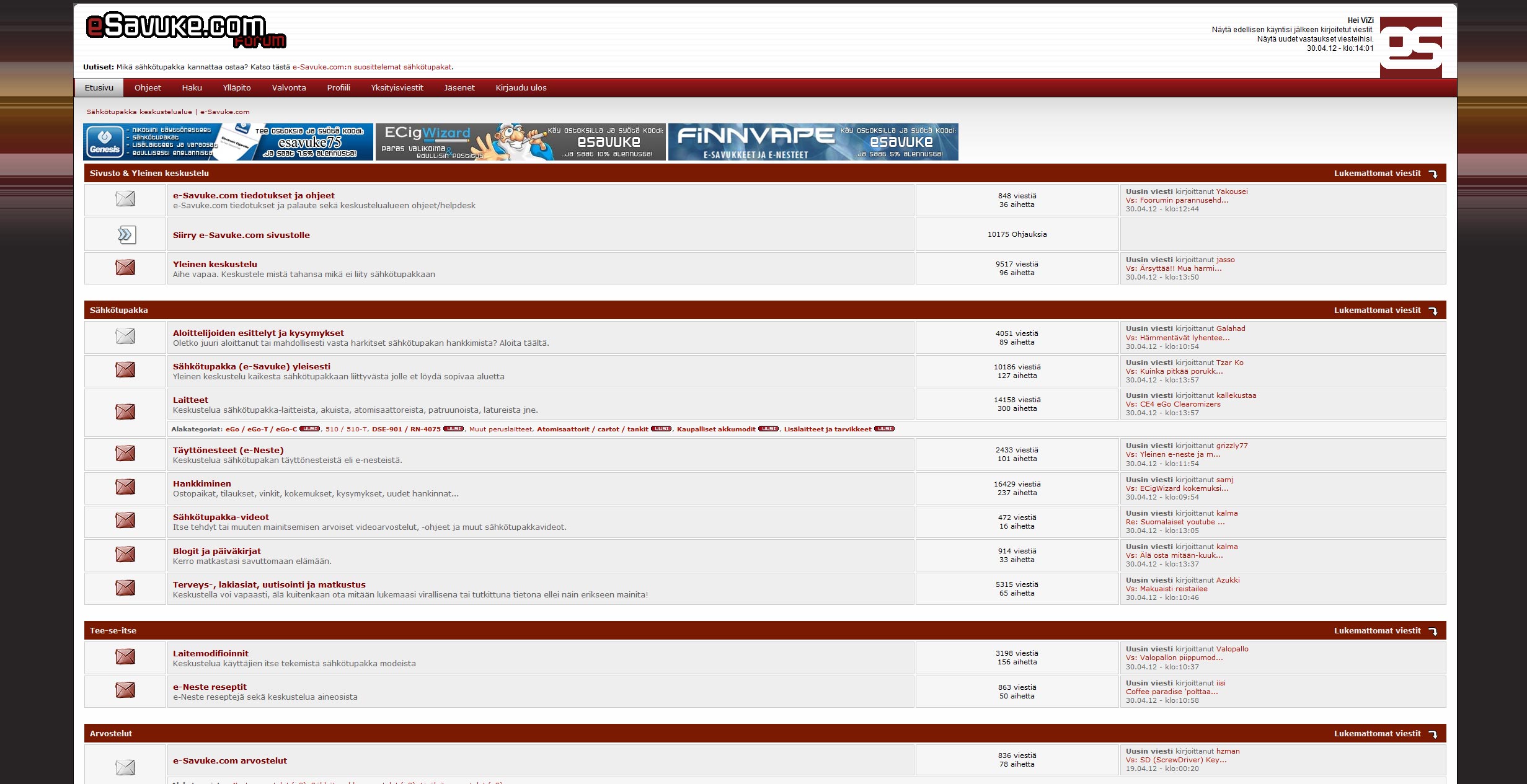The width and height of the screenshot is (1527, 784).
Task: Click the e-Savuke.com forum logo
Action: pyautogui.click(x=186, y=31)
